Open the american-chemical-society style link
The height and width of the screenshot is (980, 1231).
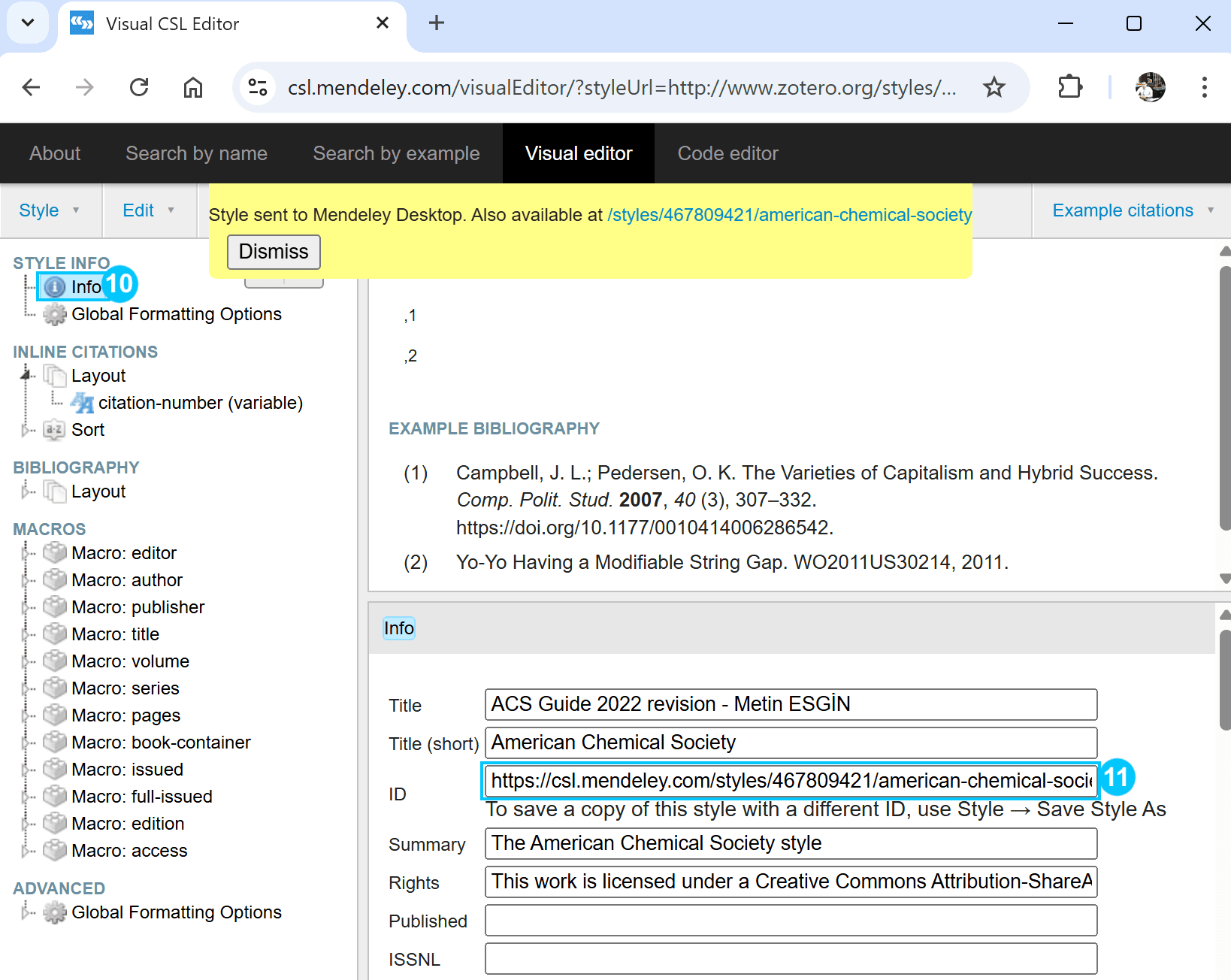(790, 215)
